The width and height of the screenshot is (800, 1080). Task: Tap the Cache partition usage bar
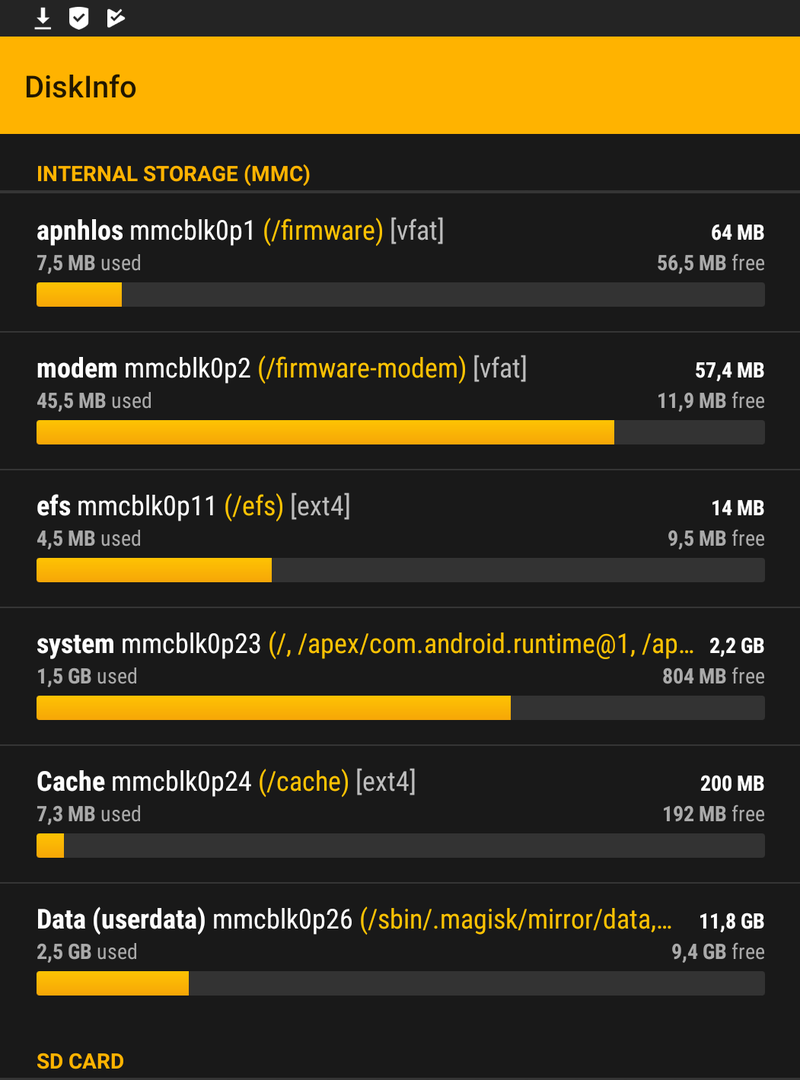pos(400,845)
